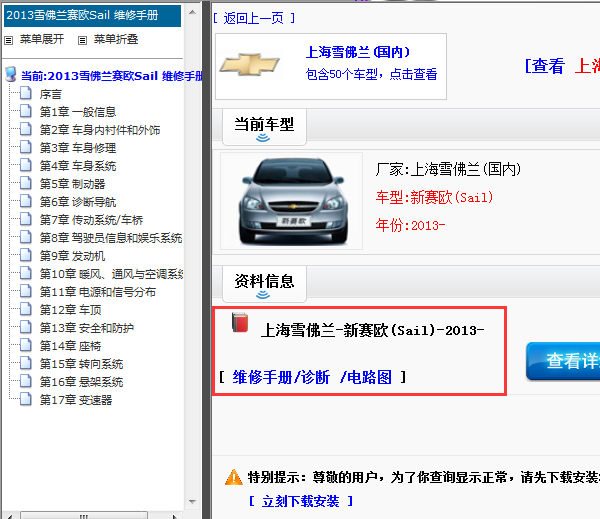Click the page icon beside 第1章 一般信息
This screenshot has height=519, width=600.
[26, 111]
